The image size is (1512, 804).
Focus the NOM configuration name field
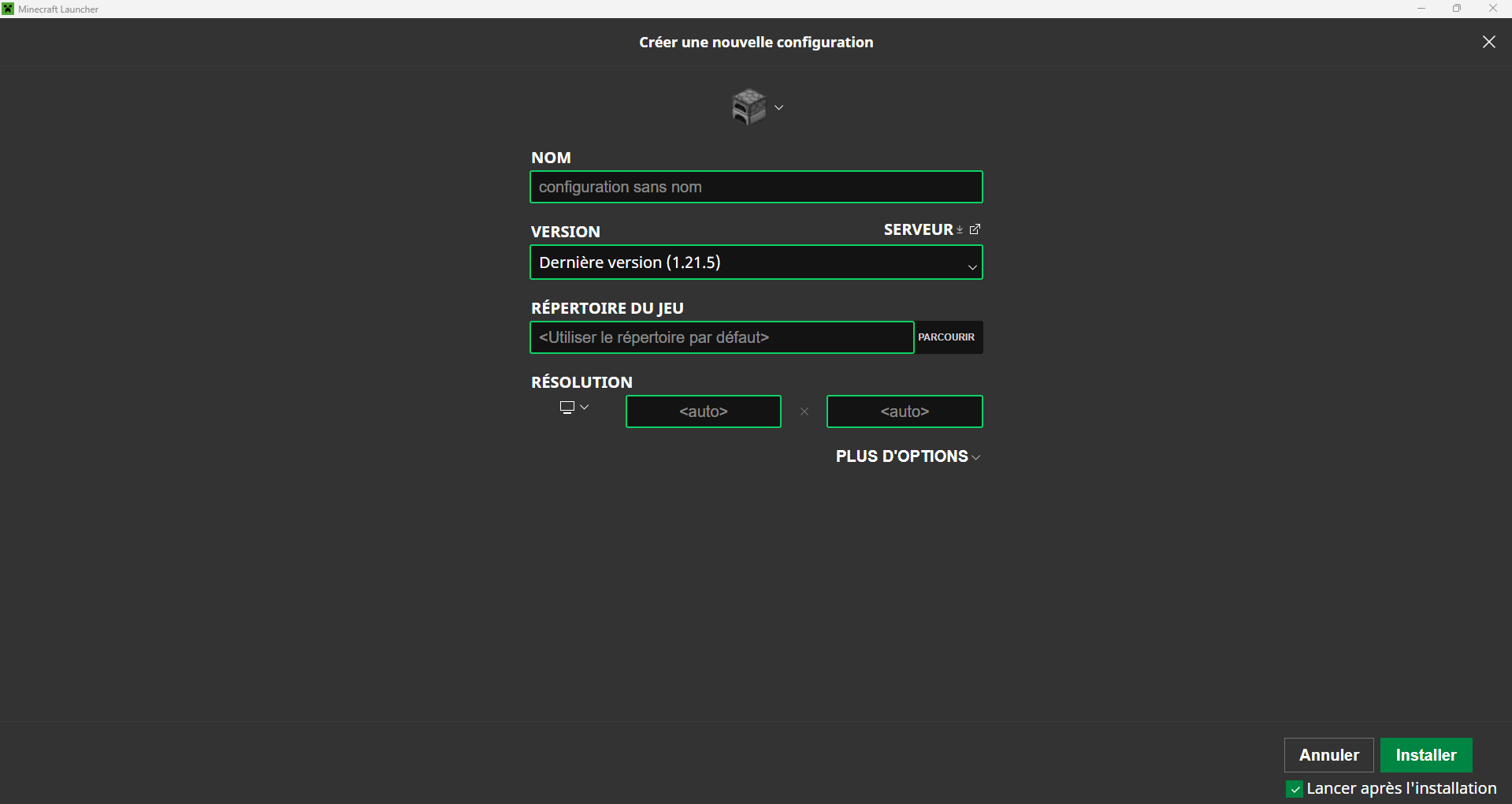(x=756, y=187)
